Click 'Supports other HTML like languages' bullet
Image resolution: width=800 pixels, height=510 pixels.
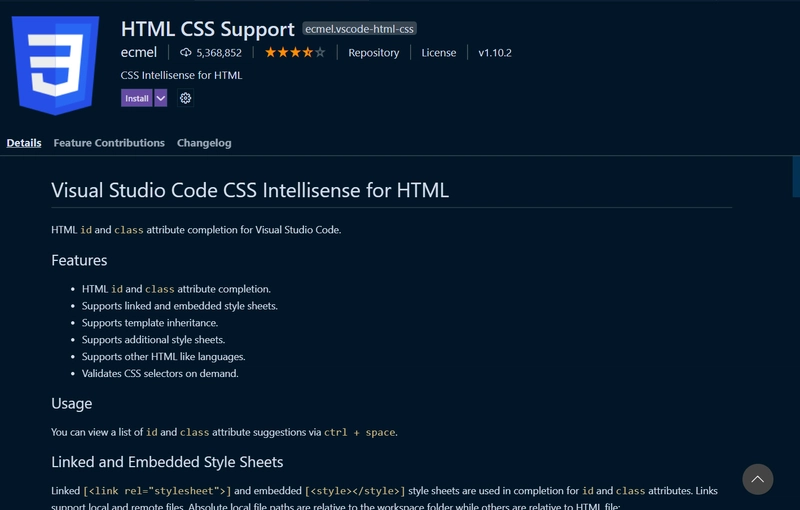[x=164, y=356]
